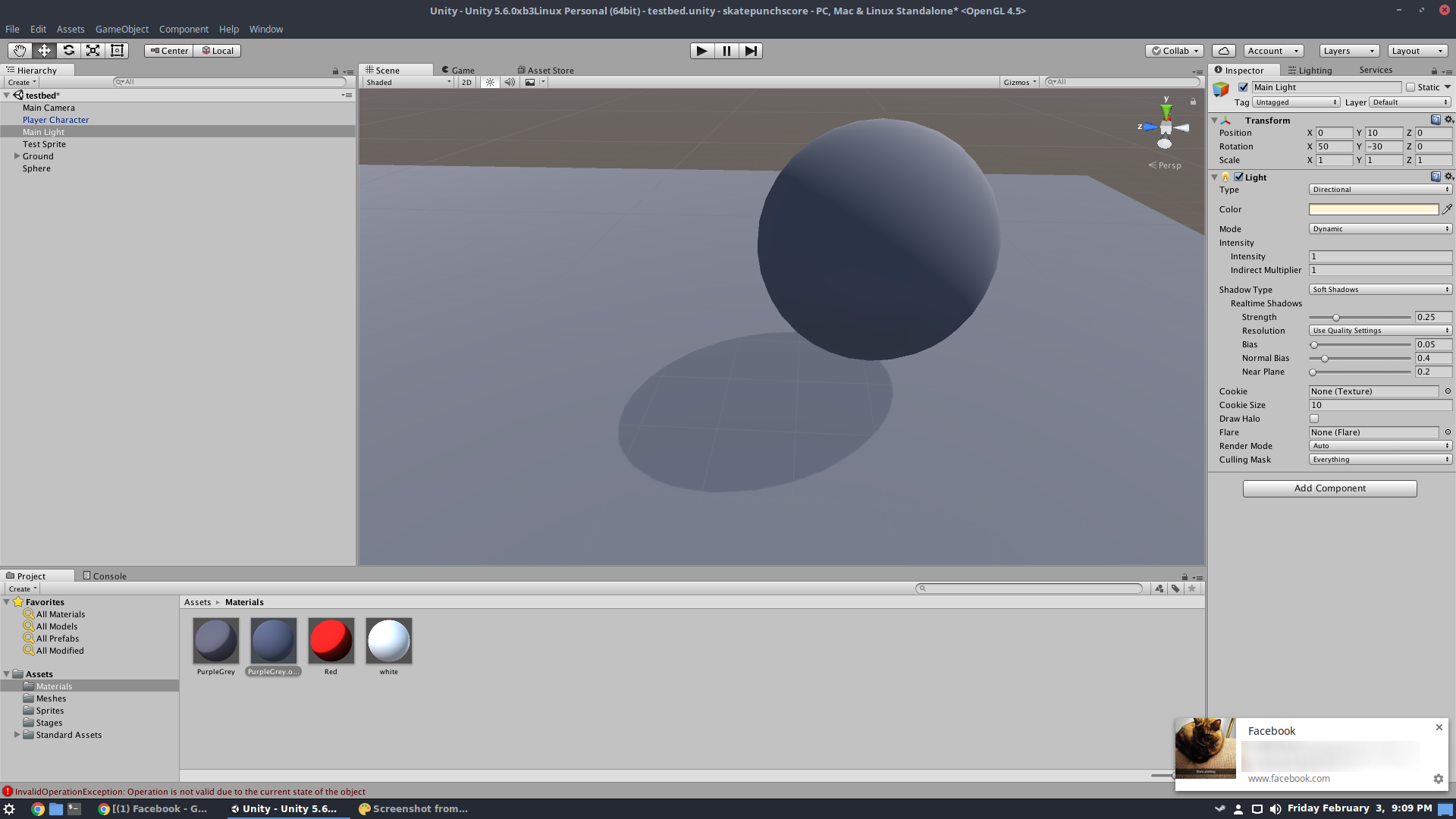Screen dimensions: 1456x819
Task: Open the Layers button
Action: click(1349, 51)
